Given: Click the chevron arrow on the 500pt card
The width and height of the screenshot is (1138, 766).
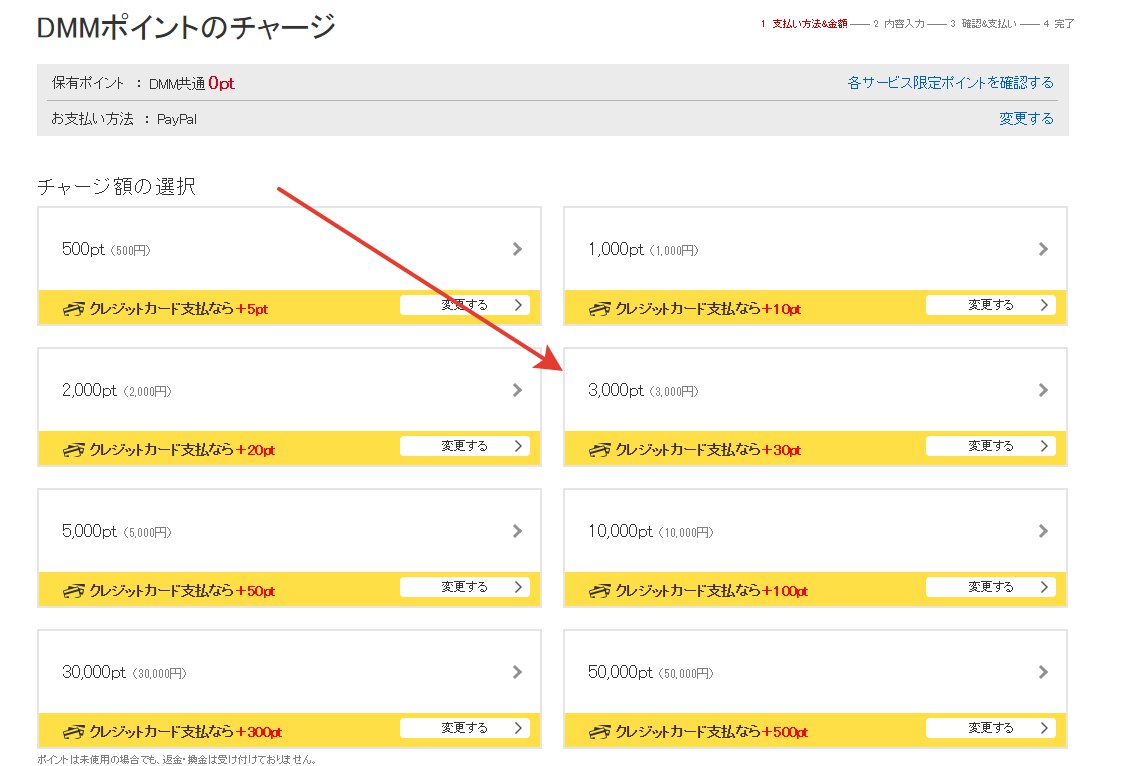Looking at the screenshot, I should [517, 249].
